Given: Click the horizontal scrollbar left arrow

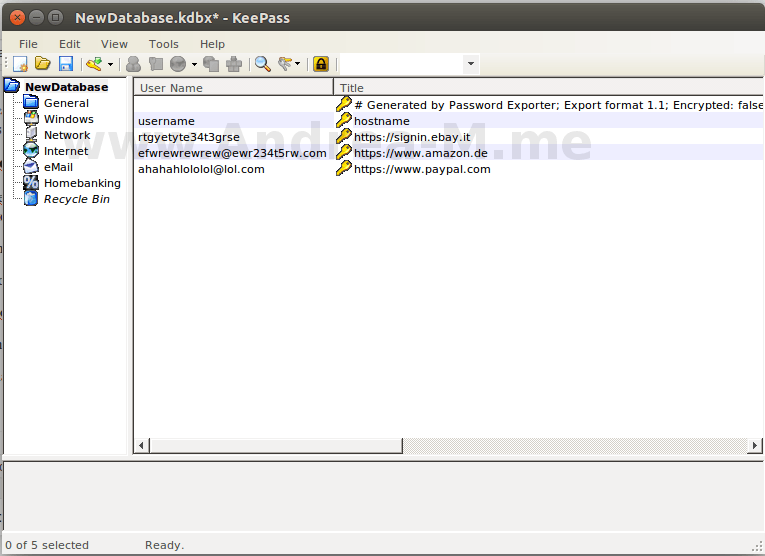Looking at the screenshot, I should [141, 445].
